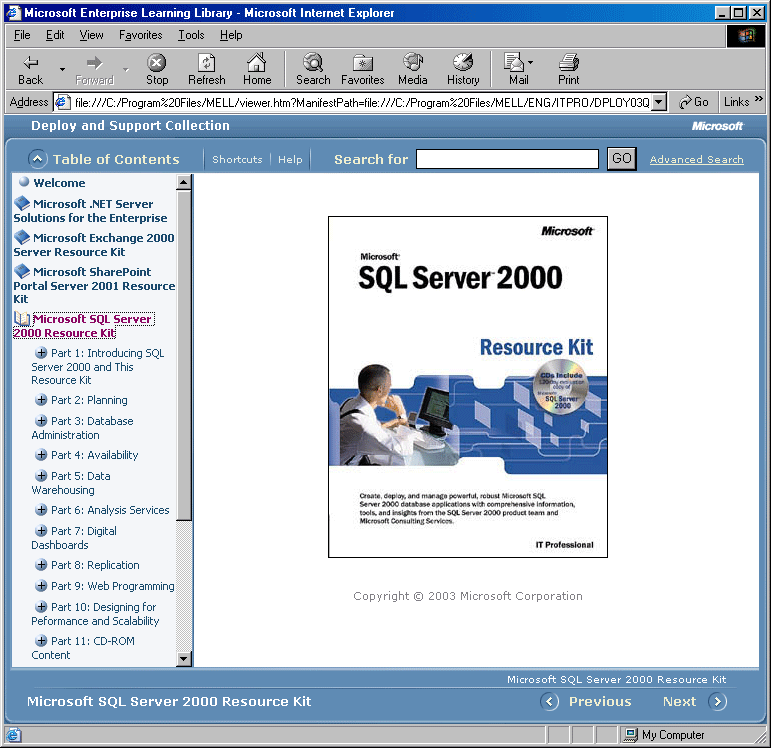
Task: Open the View menu
Action: click(x=91, y=35)
